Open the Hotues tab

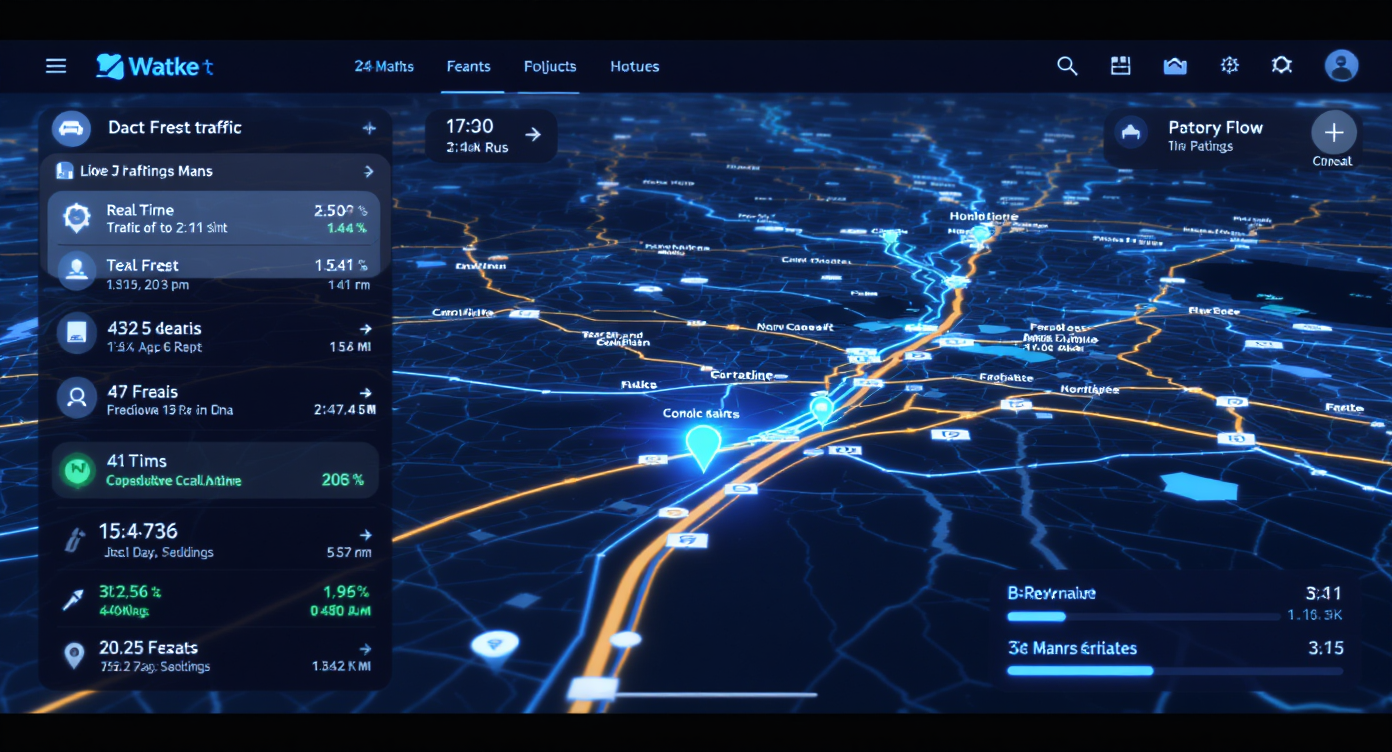click(634, 67)
